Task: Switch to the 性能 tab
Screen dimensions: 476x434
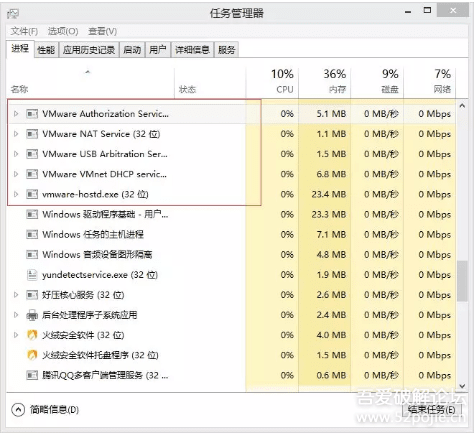Action: click(x=46, y=50)
